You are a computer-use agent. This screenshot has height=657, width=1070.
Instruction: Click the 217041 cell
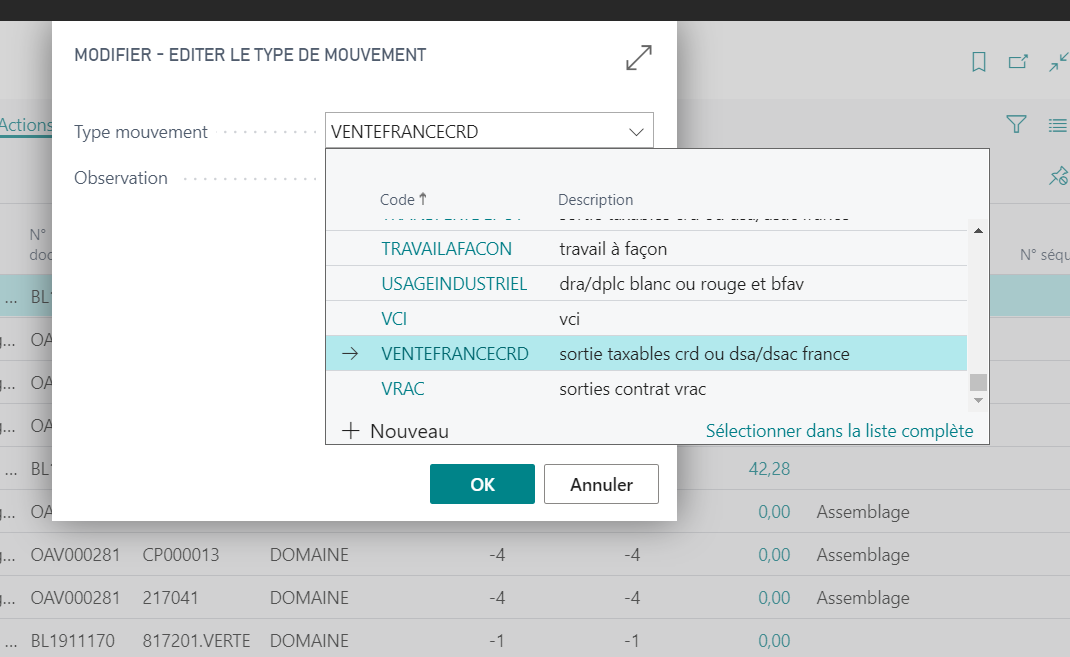click(170, 598)
